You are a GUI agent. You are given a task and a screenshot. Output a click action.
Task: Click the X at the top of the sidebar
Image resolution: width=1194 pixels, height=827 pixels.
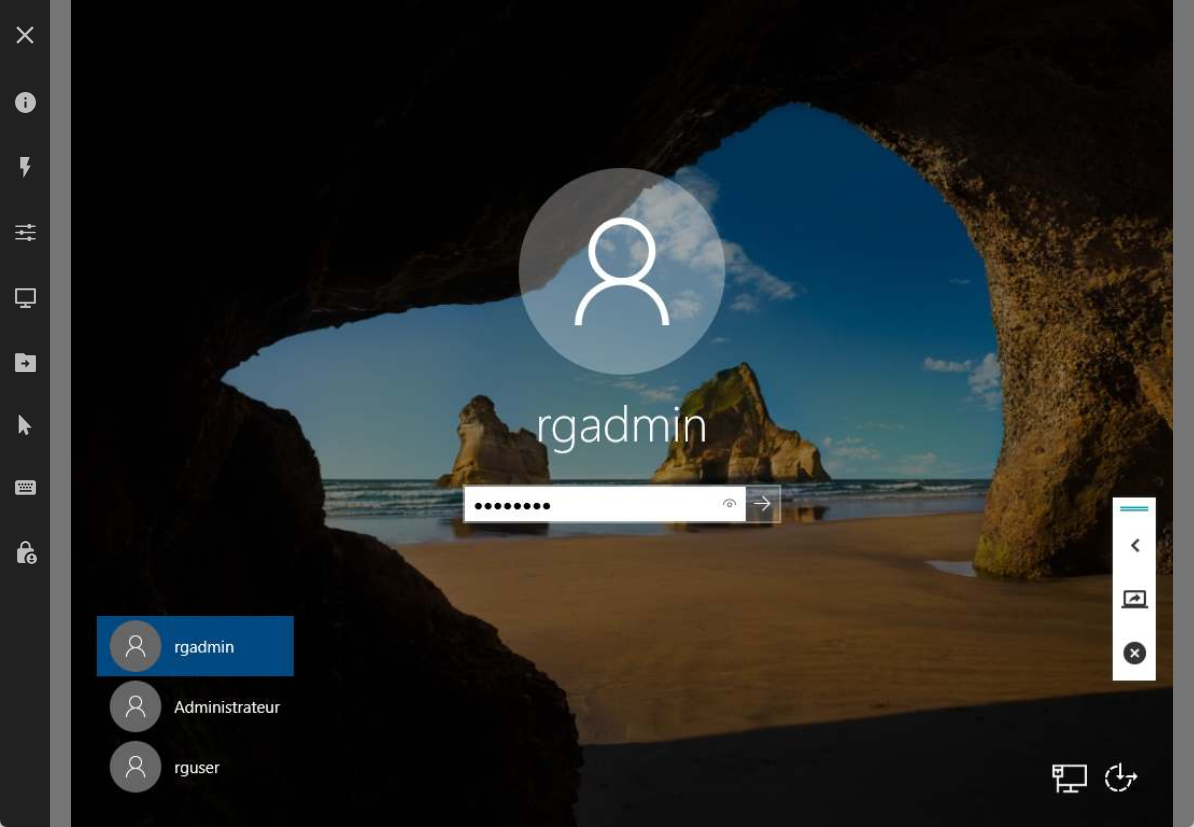pyautogui.click(x=25, y=35)
